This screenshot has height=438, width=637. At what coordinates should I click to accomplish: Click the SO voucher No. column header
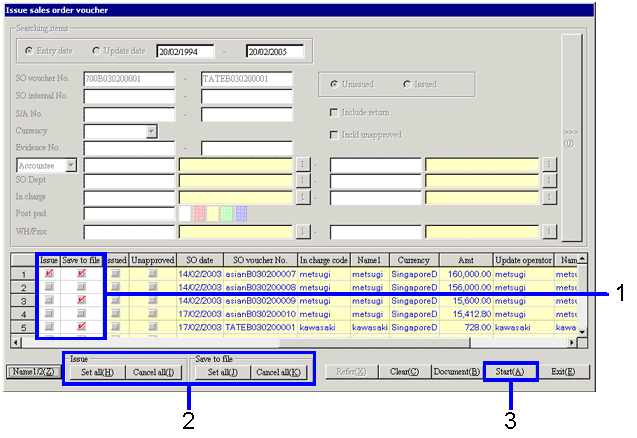tap(260, 260)
